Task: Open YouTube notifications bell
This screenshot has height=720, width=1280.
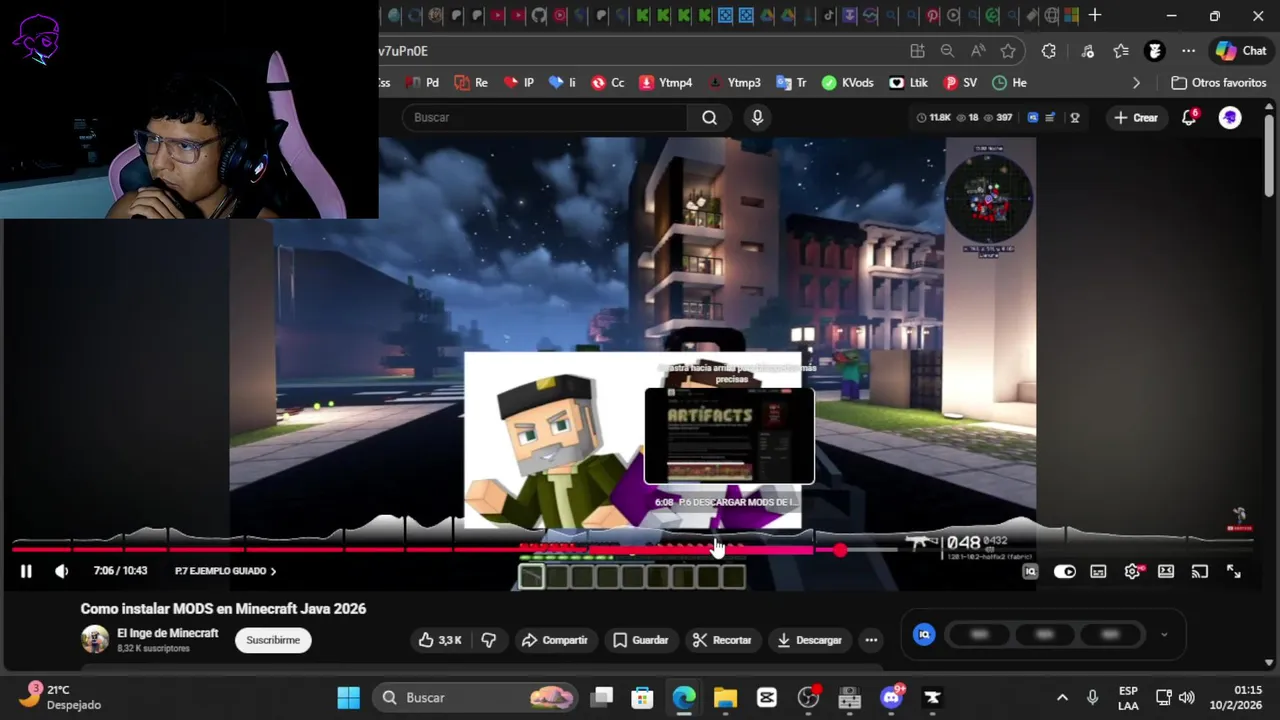Action: pos(1189,117)
